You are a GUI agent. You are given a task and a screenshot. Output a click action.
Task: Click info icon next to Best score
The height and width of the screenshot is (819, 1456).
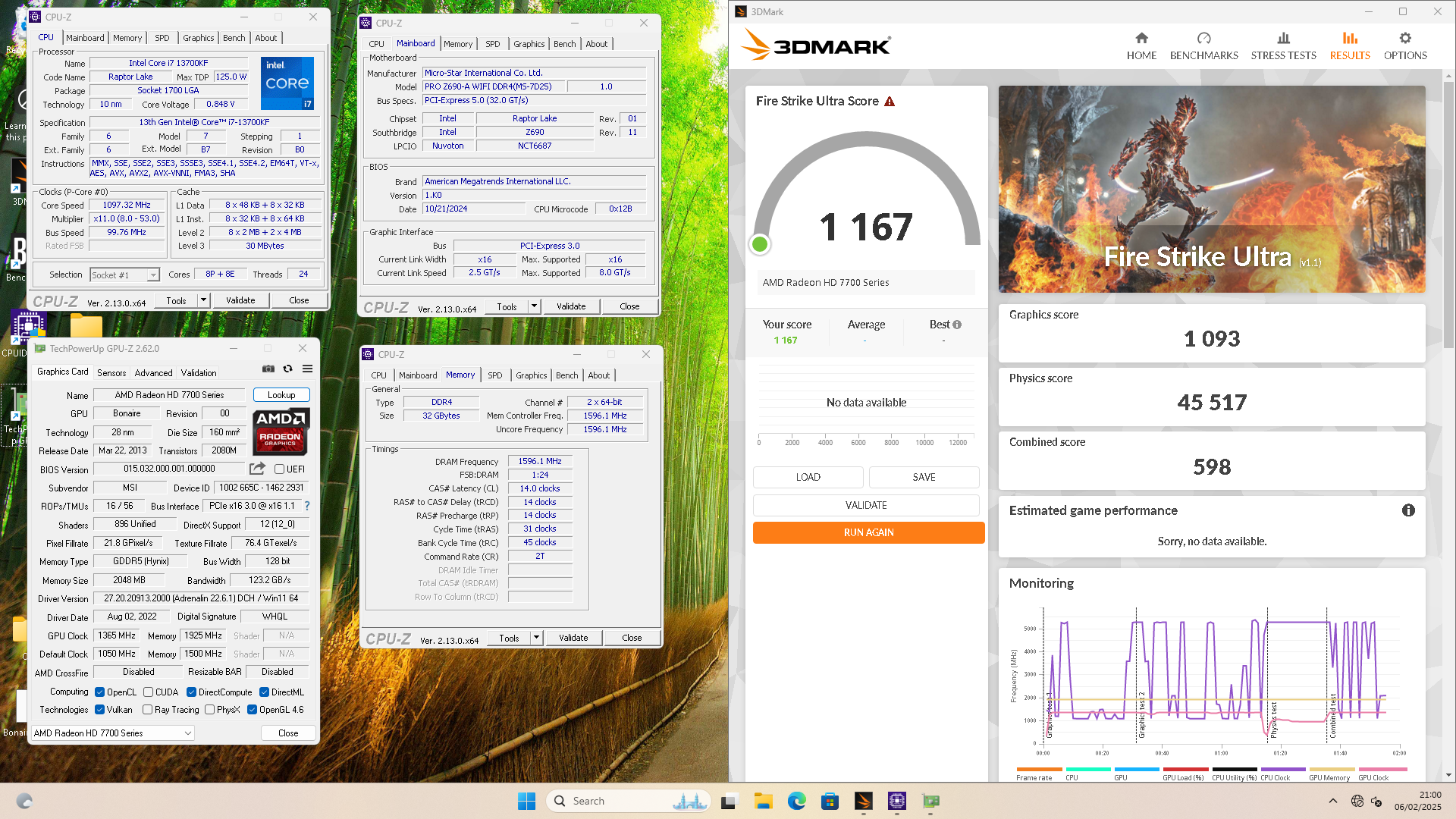(x=957, y=325)
